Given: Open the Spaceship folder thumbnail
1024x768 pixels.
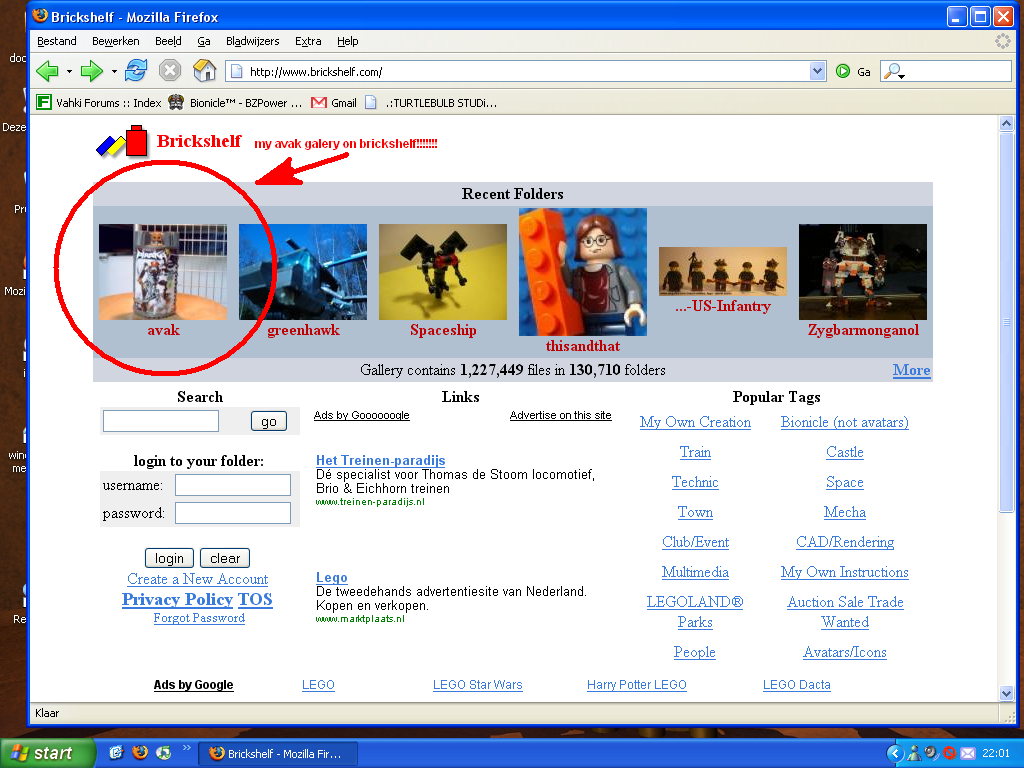Looking at the screenshot, I should [x=443, y=272].
